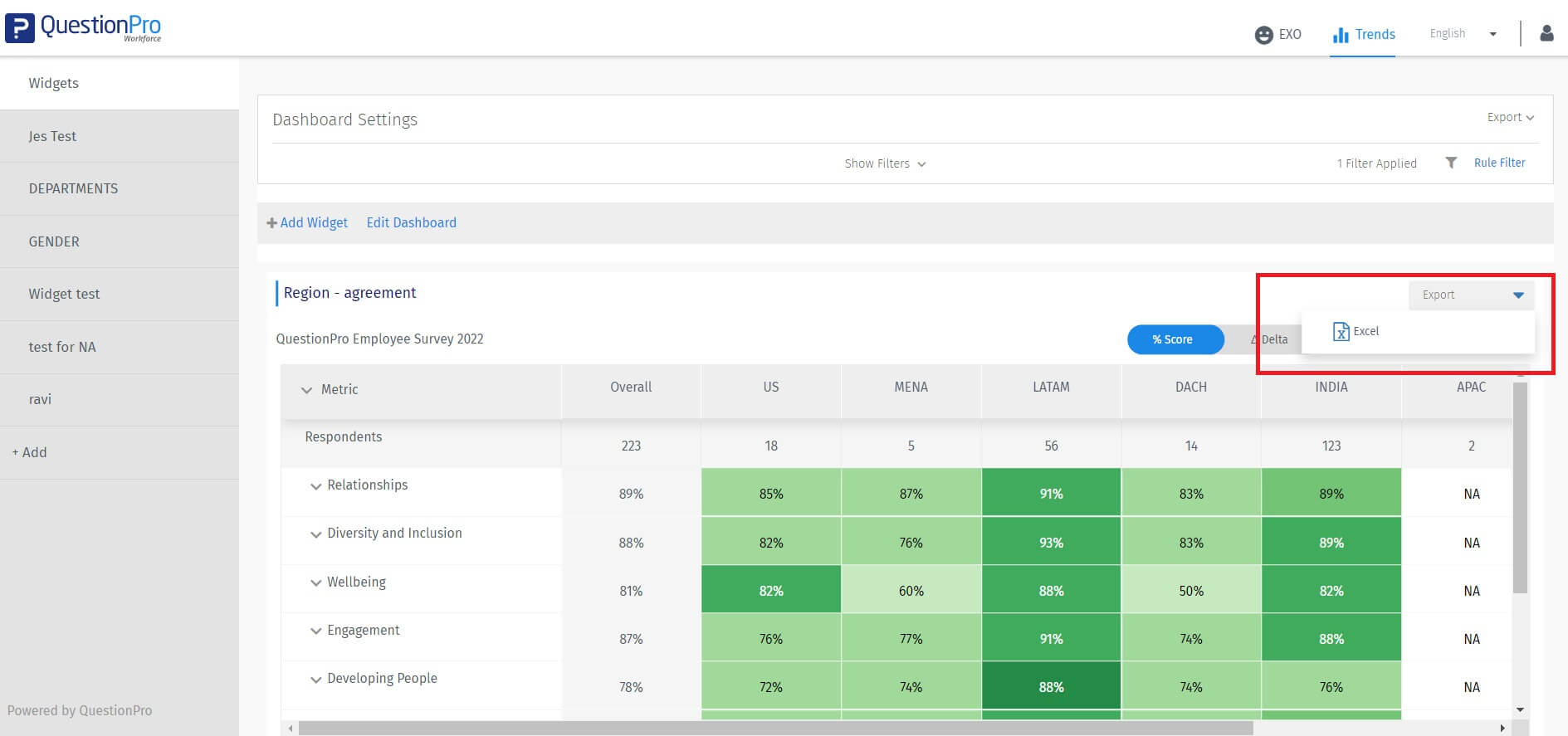
Task: Select the GENDER sidebar tab
Action: (x=54, y=241)
